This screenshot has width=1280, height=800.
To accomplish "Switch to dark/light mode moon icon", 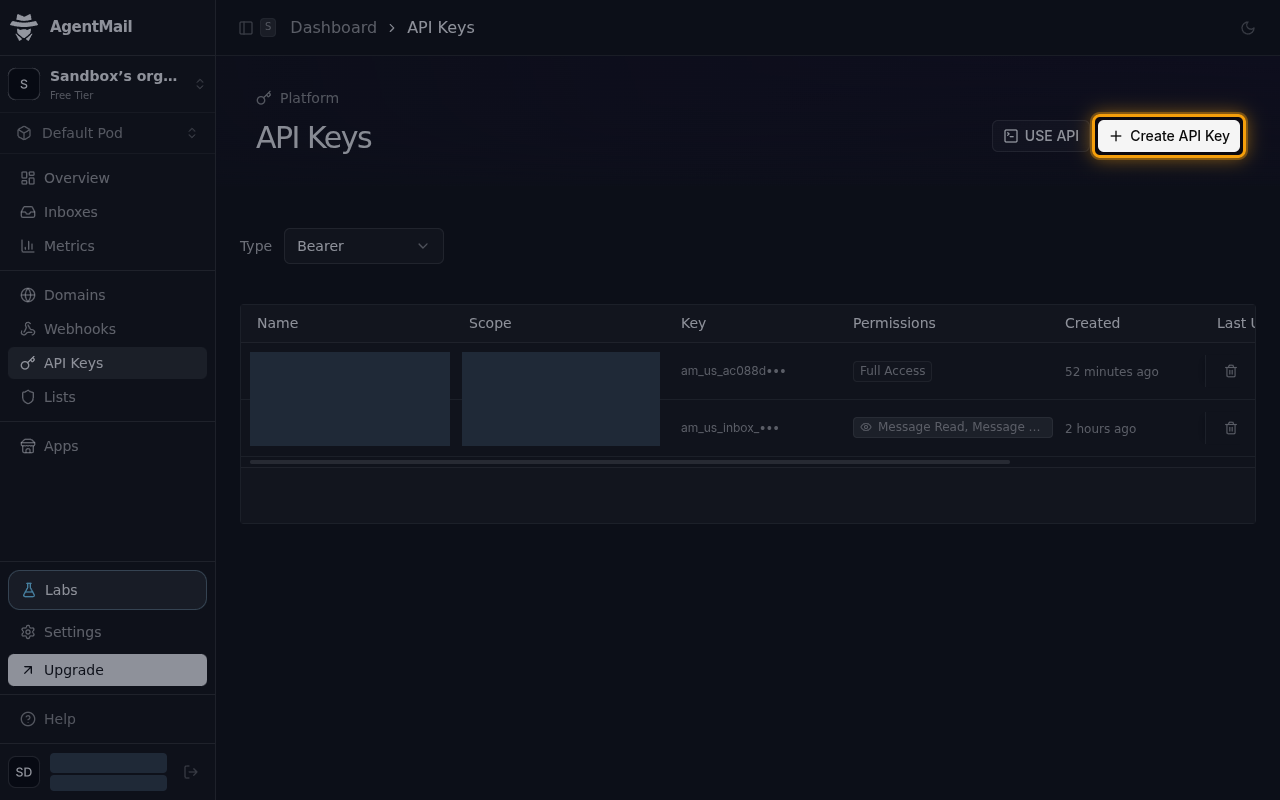I will coord(1248,28).
